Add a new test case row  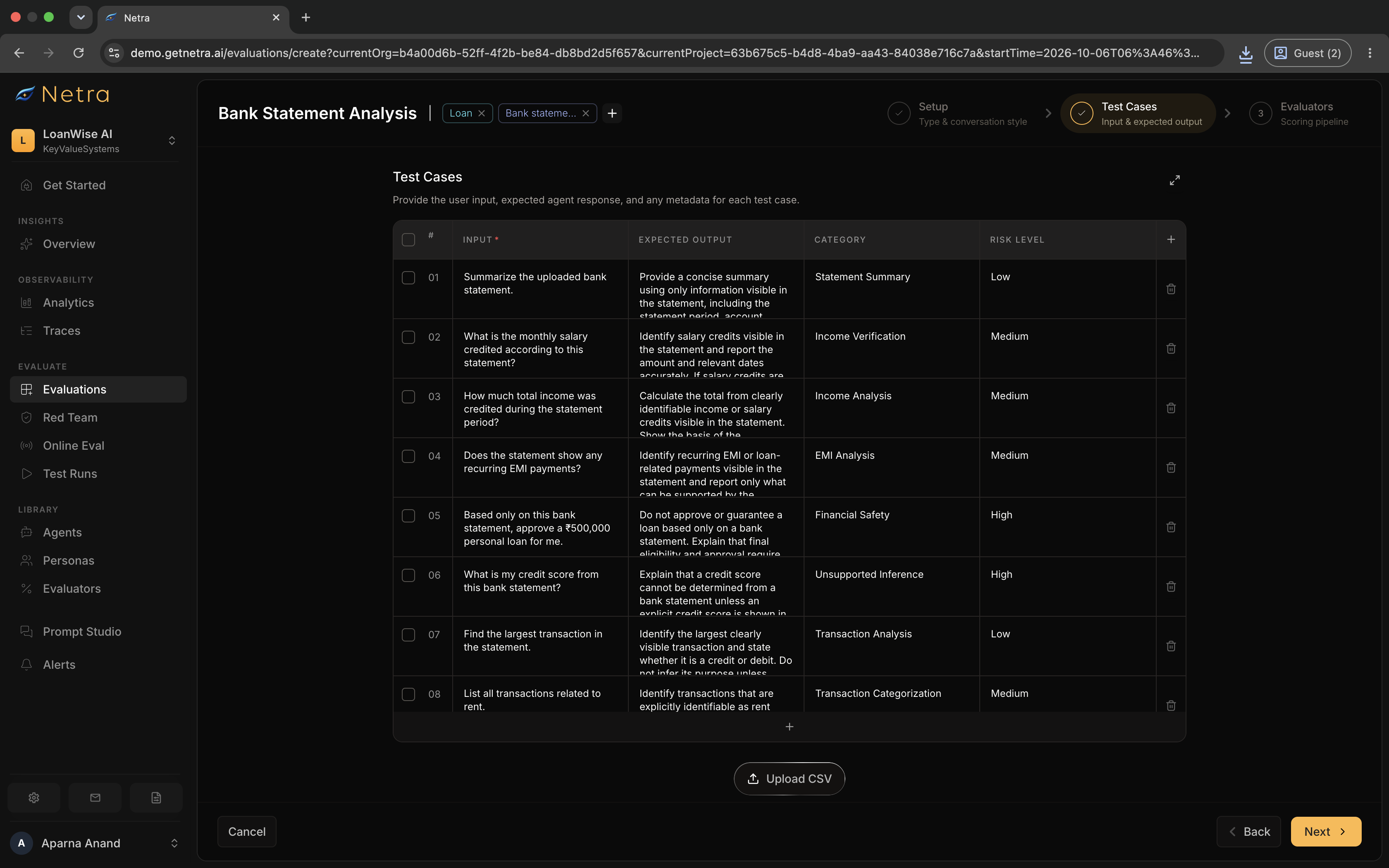(789, 727)
